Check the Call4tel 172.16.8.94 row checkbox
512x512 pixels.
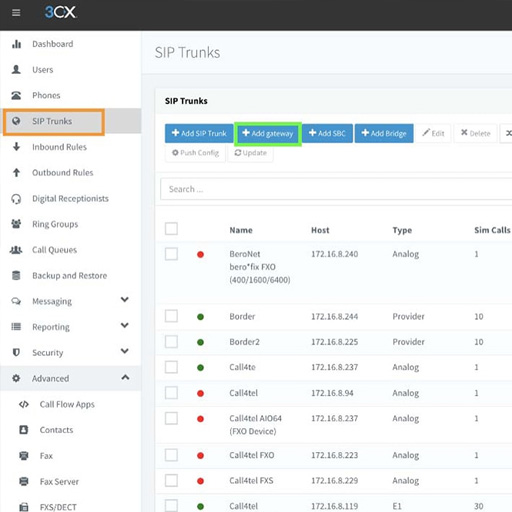pos(171,393)
